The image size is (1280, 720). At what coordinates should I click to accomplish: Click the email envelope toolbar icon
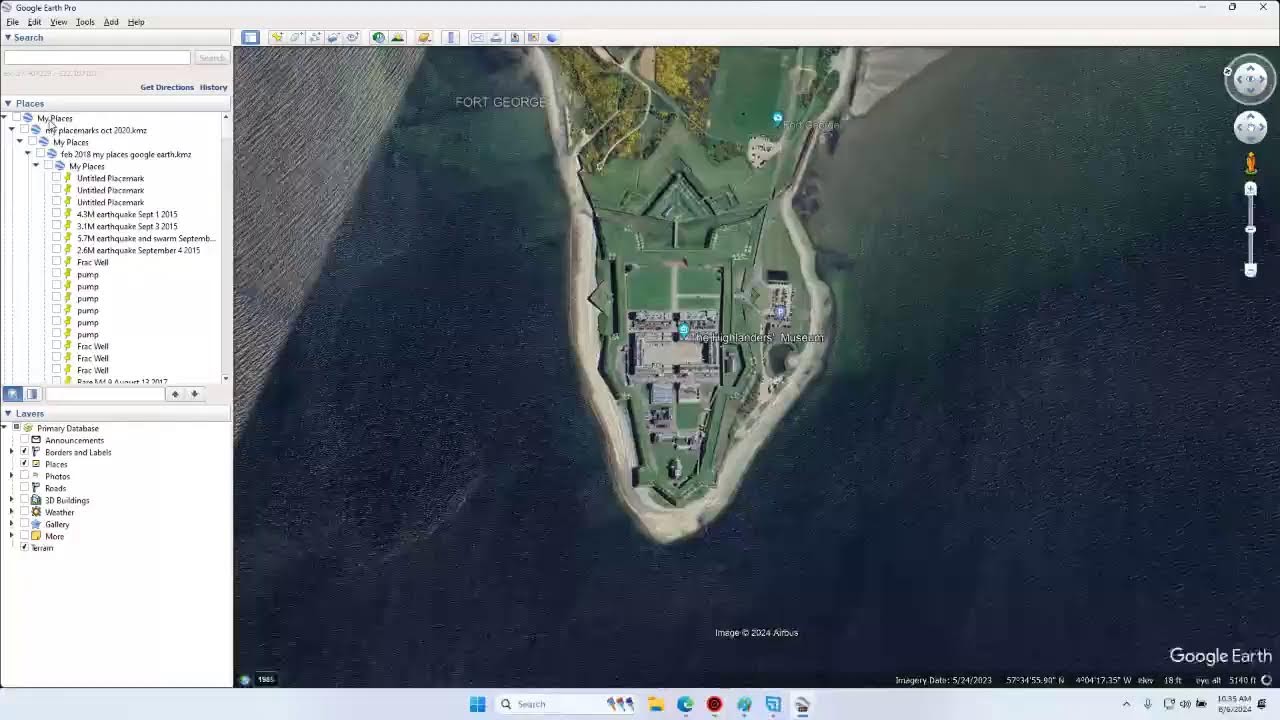click(x=477, y=38)
